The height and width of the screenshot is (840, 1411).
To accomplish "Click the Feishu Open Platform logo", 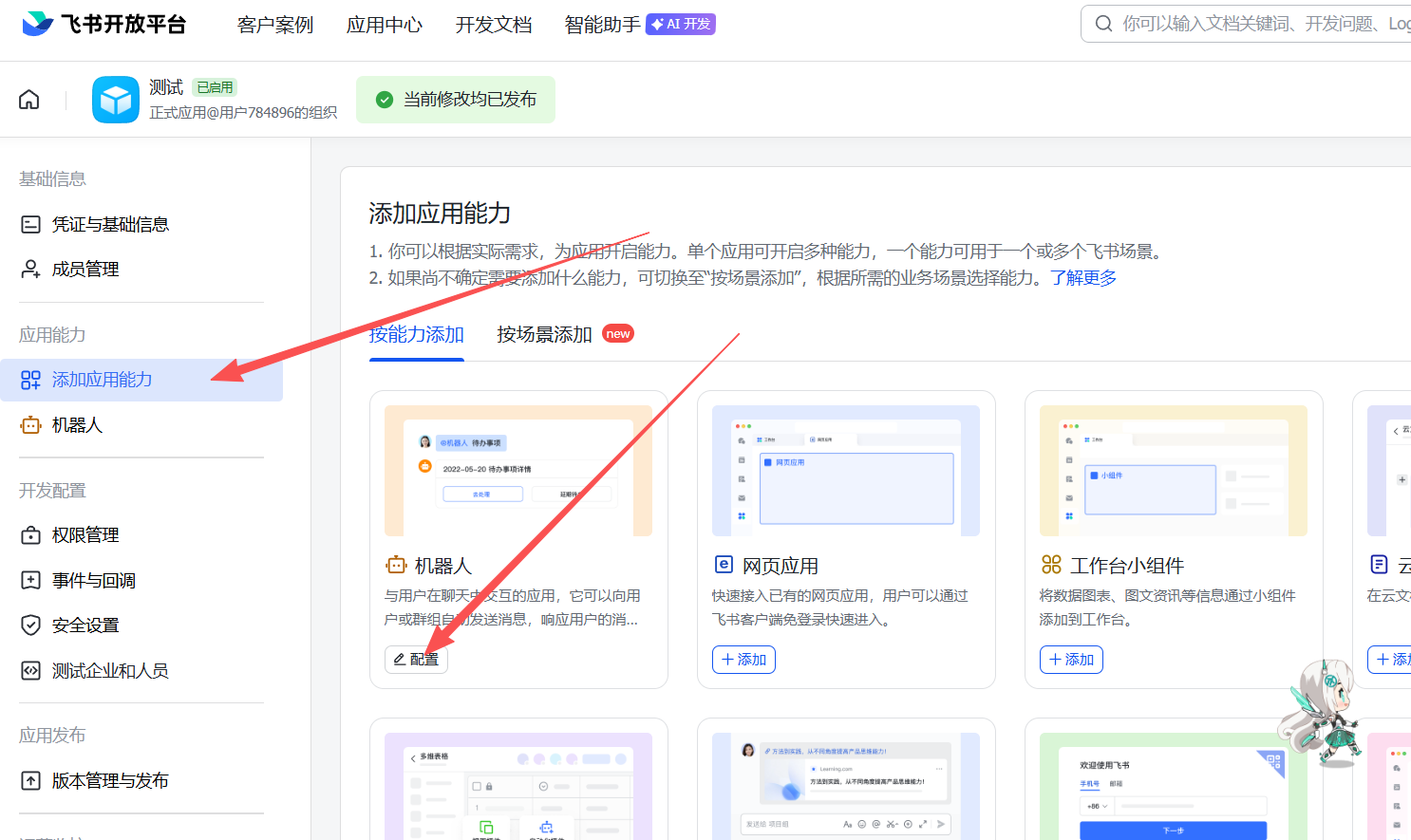I will [103, 24].
